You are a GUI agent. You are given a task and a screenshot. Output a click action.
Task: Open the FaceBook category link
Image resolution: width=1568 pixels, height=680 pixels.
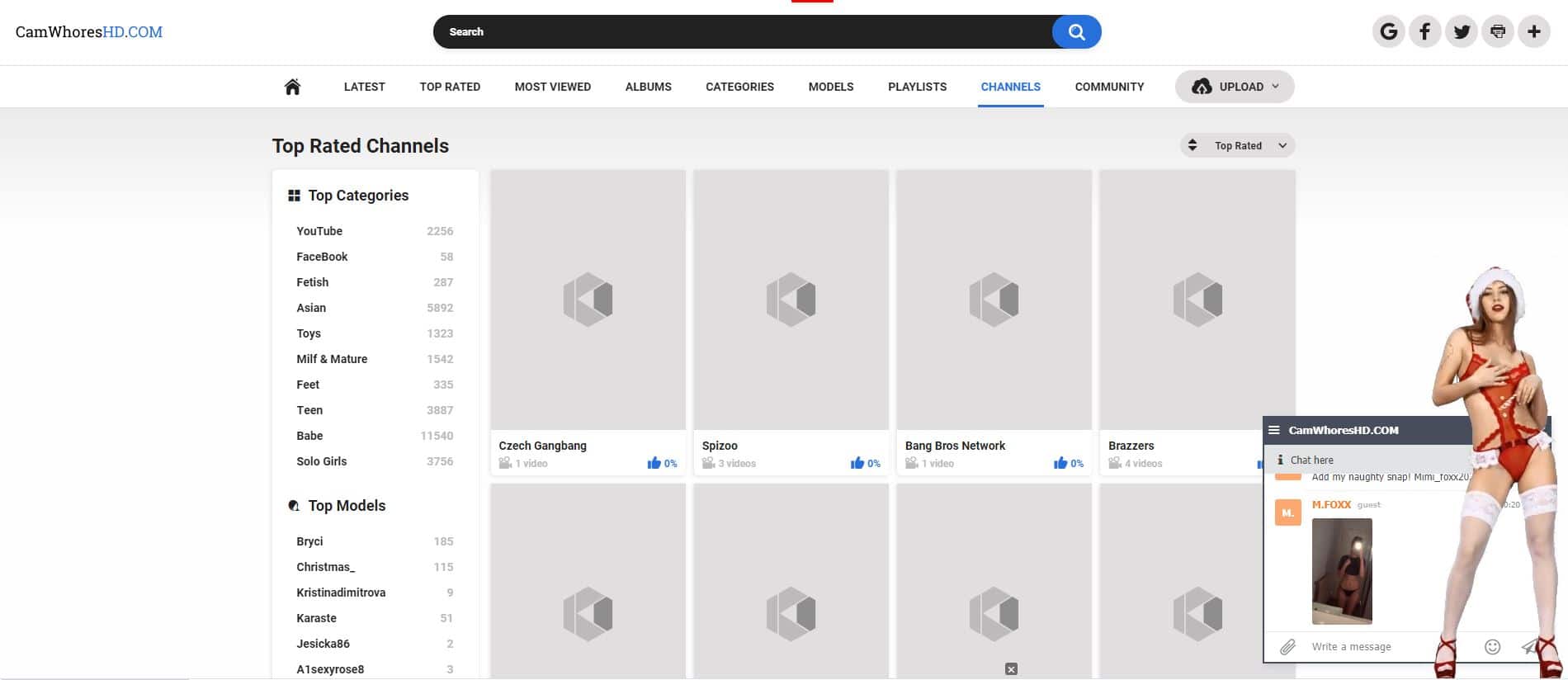[322, 257]
